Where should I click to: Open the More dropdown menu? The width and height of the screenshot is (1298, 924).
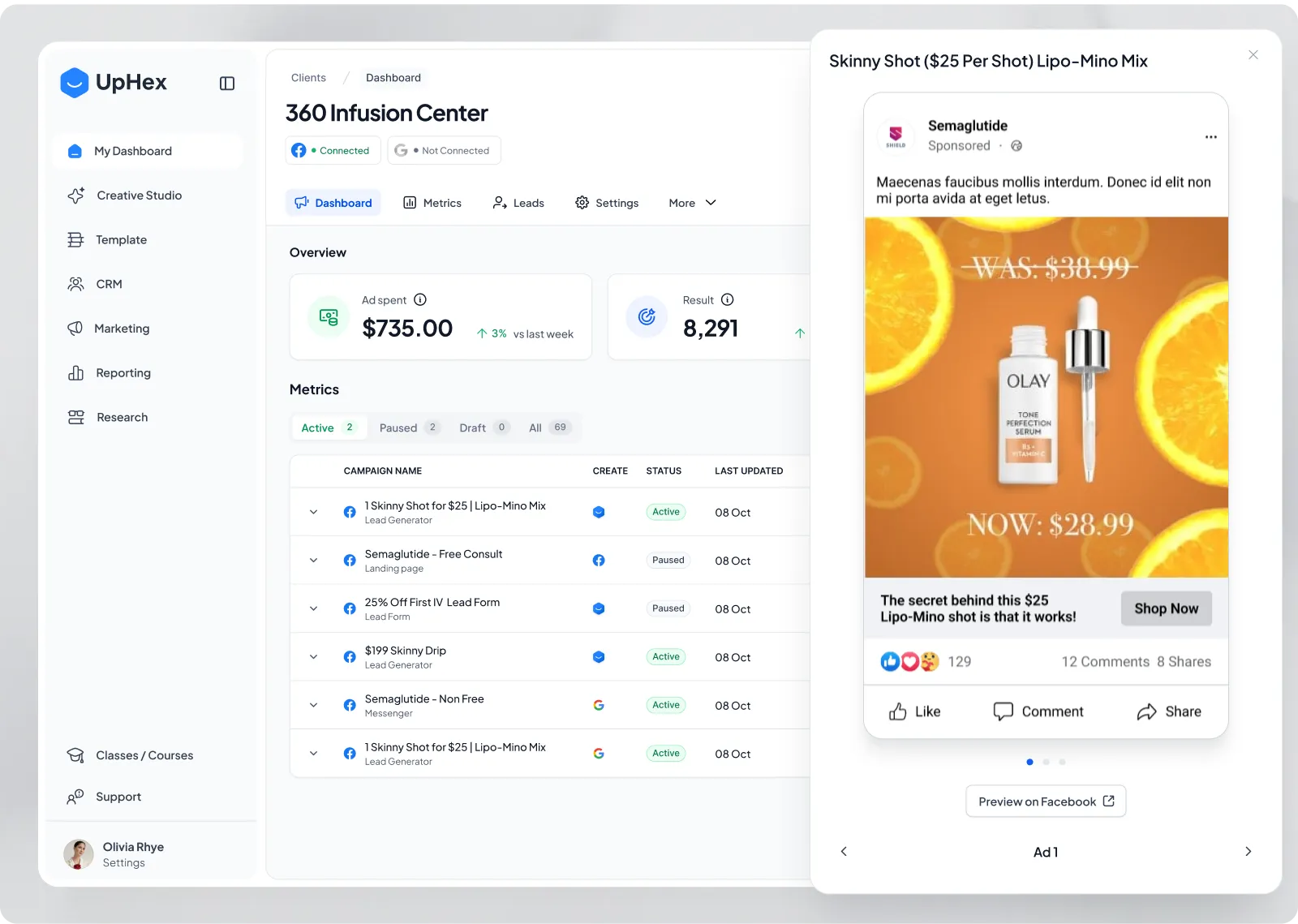coord(692,203)
